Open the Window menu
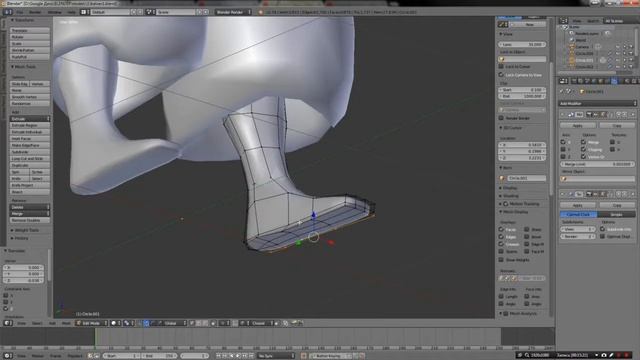The height and width of the screenshot is (360, 640). (54, 12)
